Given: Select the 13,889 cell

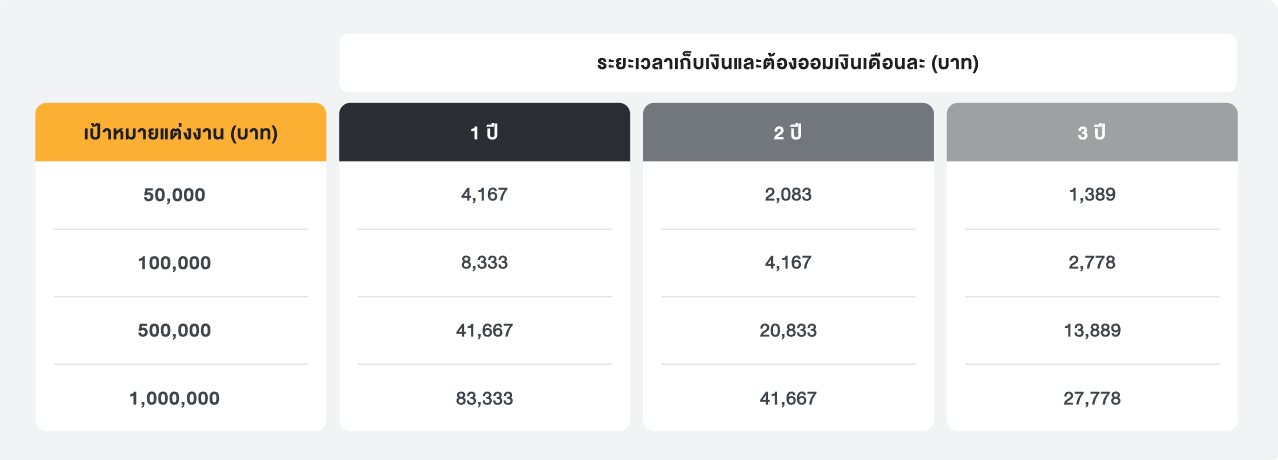Looking at the screenshot, I should 1091,330.
